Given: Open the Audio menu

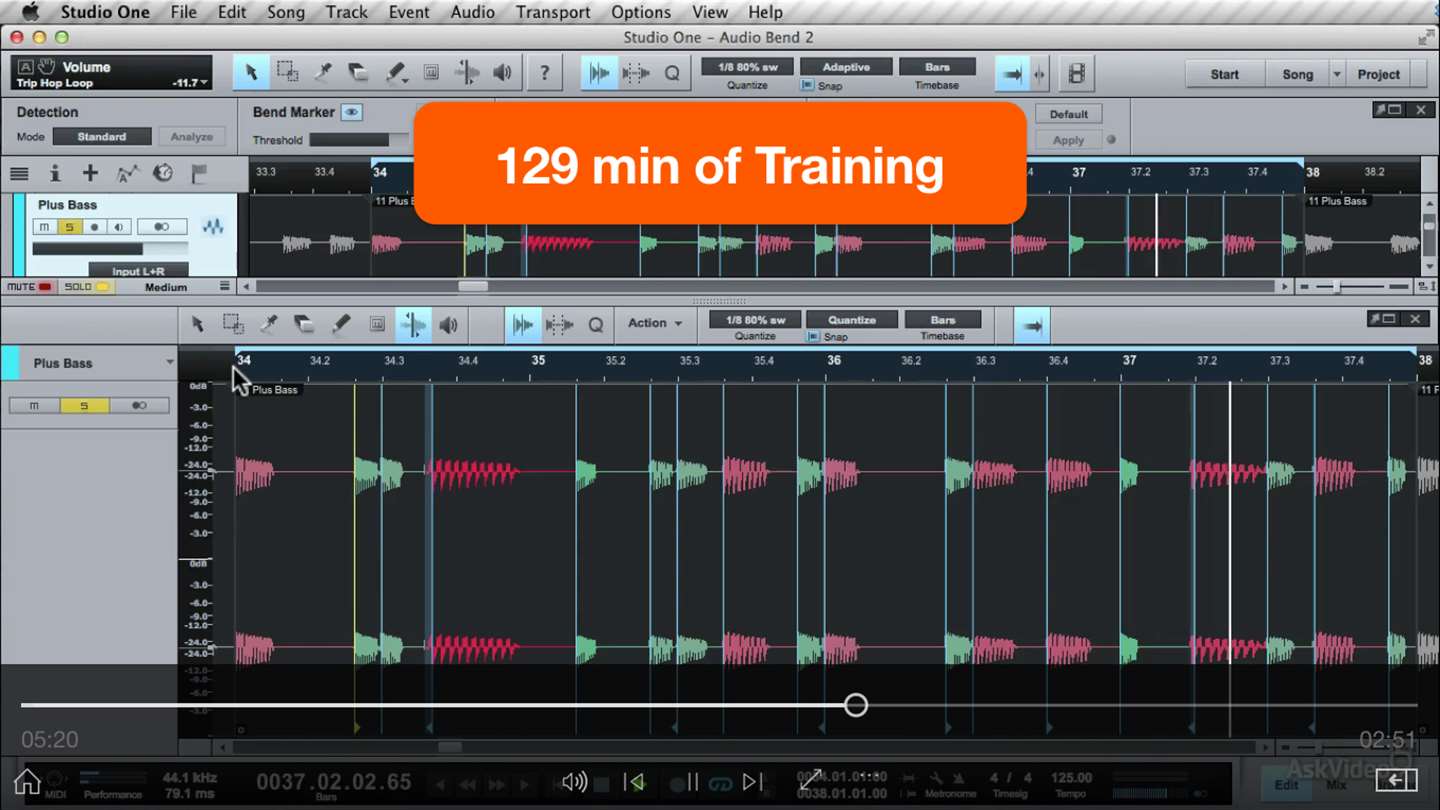Looking at the screenshot, I should pyautogui.click(x=473, y=12).
